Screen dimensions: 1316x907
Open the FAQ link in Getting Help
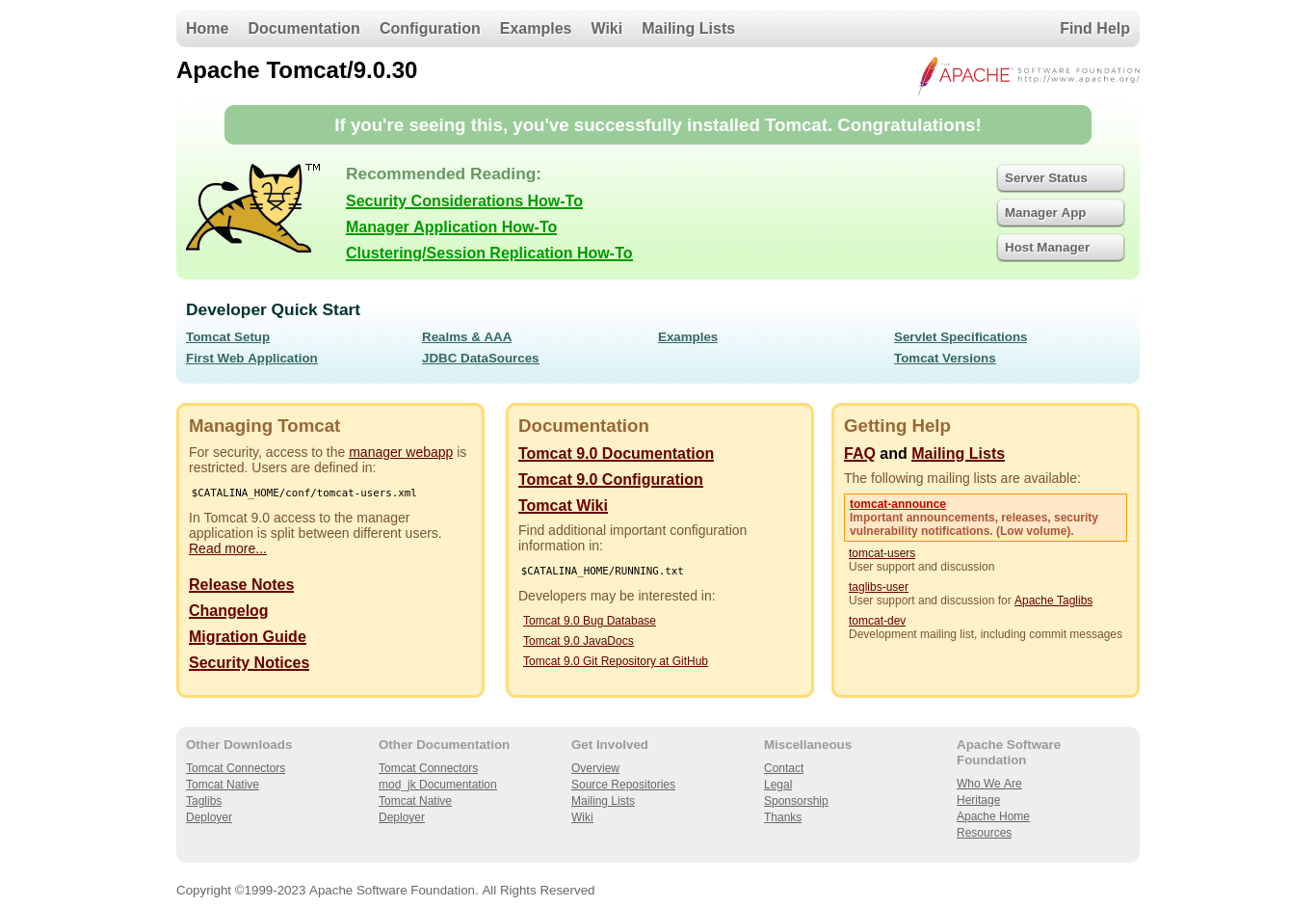coord(859,453)
